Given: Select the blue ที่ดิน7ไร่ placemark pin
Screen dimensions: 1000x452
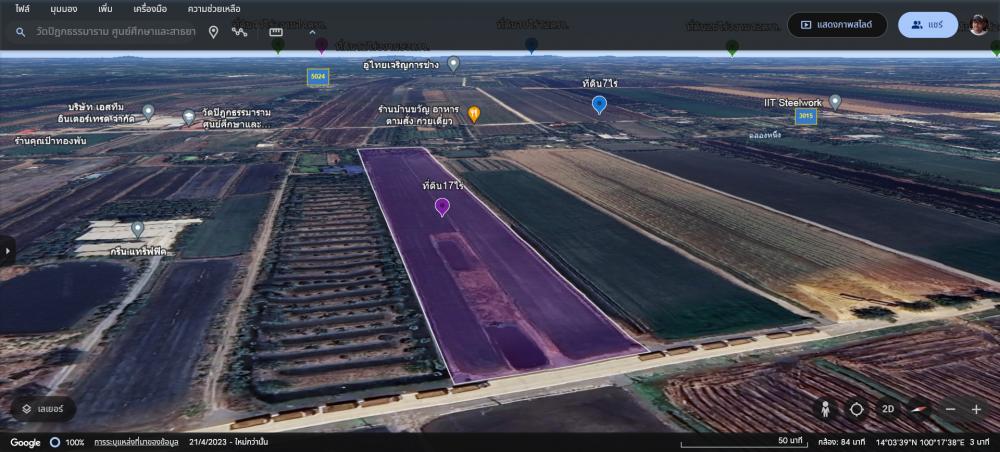Looking at the screenshot, I should click(x=599, y=105).
